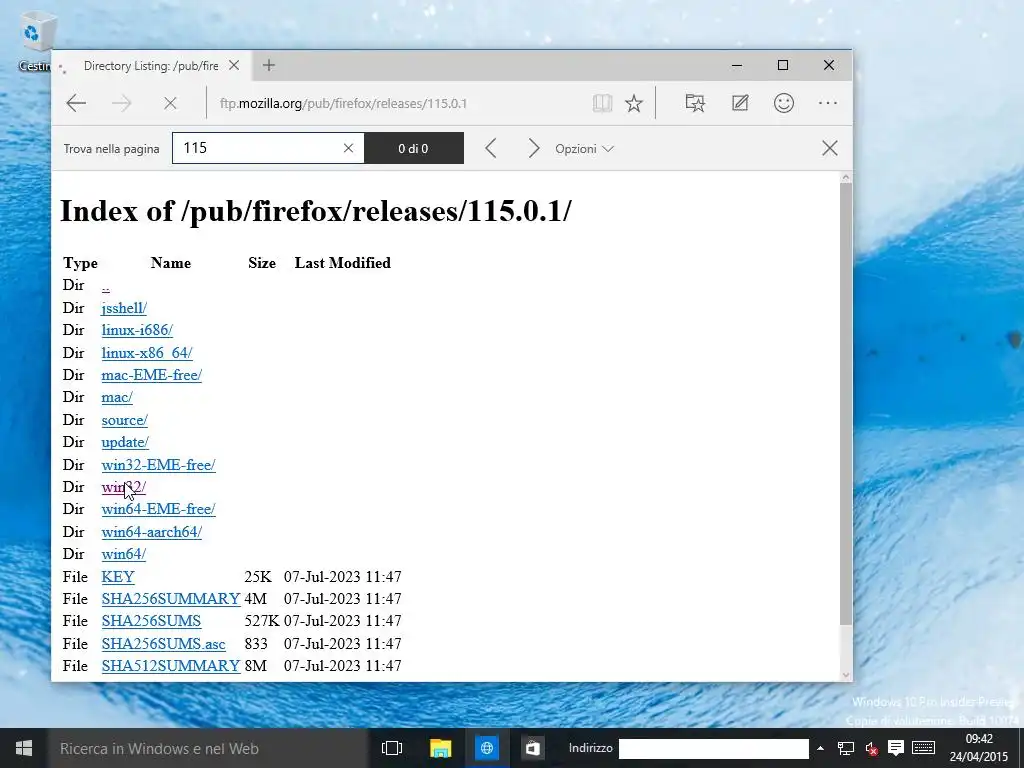Open the SHA256SUMS file link
Screen dimensions: 1024x768
coord(151,621)
